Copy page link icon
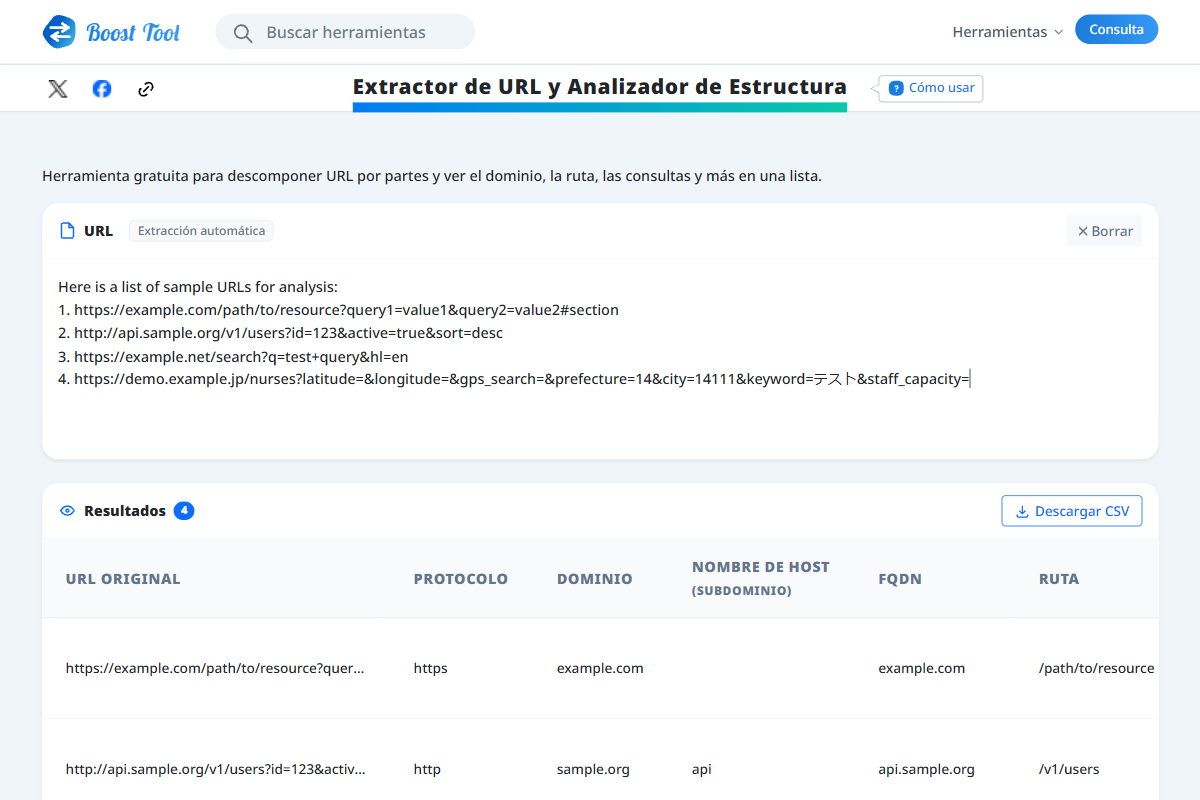The image size is (1200, 800). point(146,89)
